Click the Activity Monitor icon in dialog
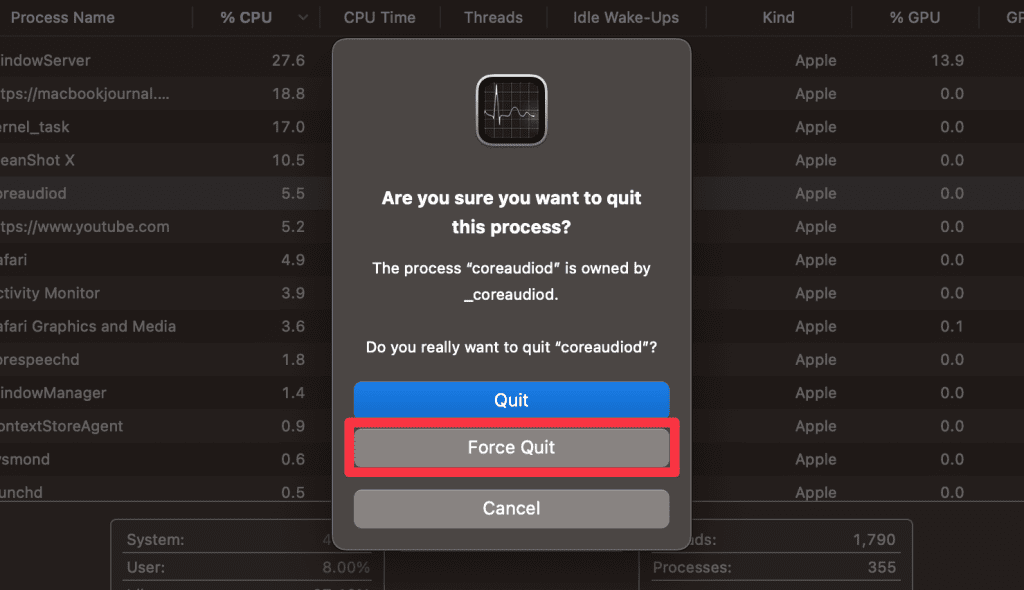This screenshot has width=1024, height=590. point(511,110)
